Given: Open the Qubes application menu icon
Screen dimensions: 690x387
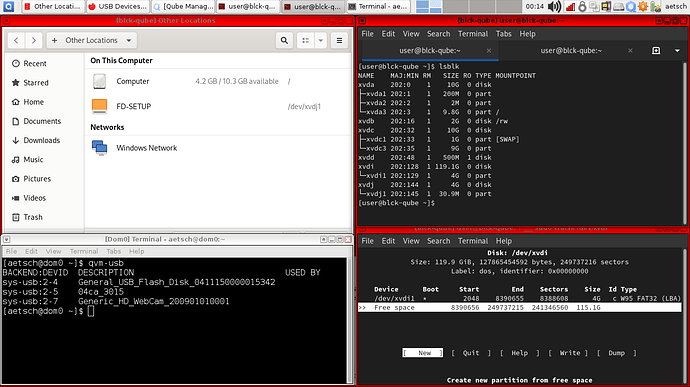Looking at the screenshot, I should pyautogui.click(x=8, y=6).
